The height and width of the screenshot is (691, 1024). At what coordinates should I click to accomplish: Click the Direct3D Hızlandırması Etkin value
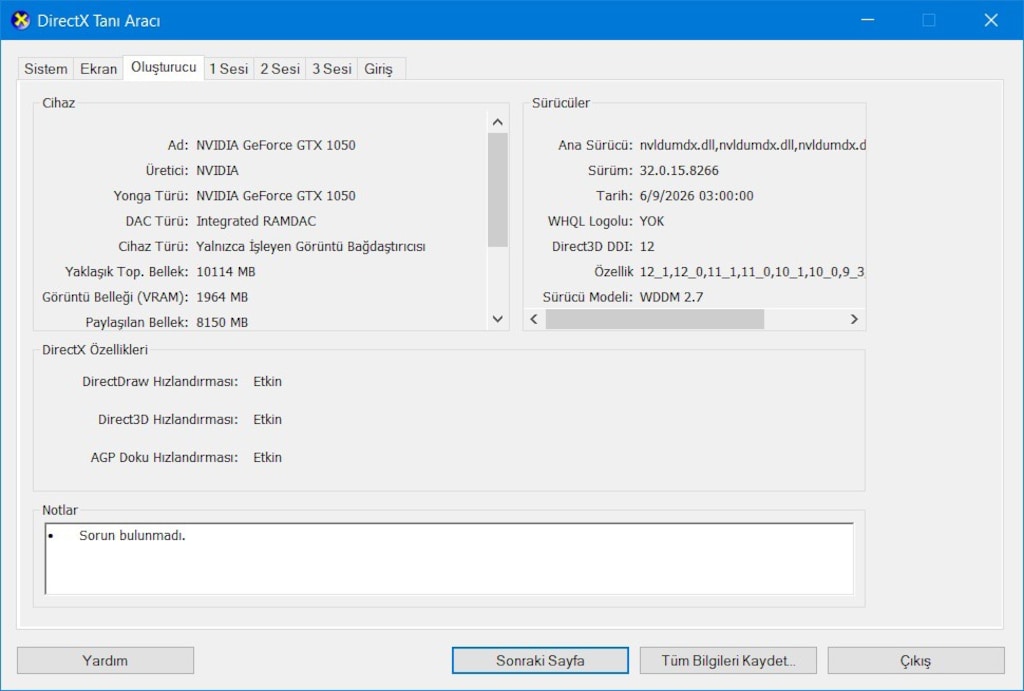[x=268, y=419]
